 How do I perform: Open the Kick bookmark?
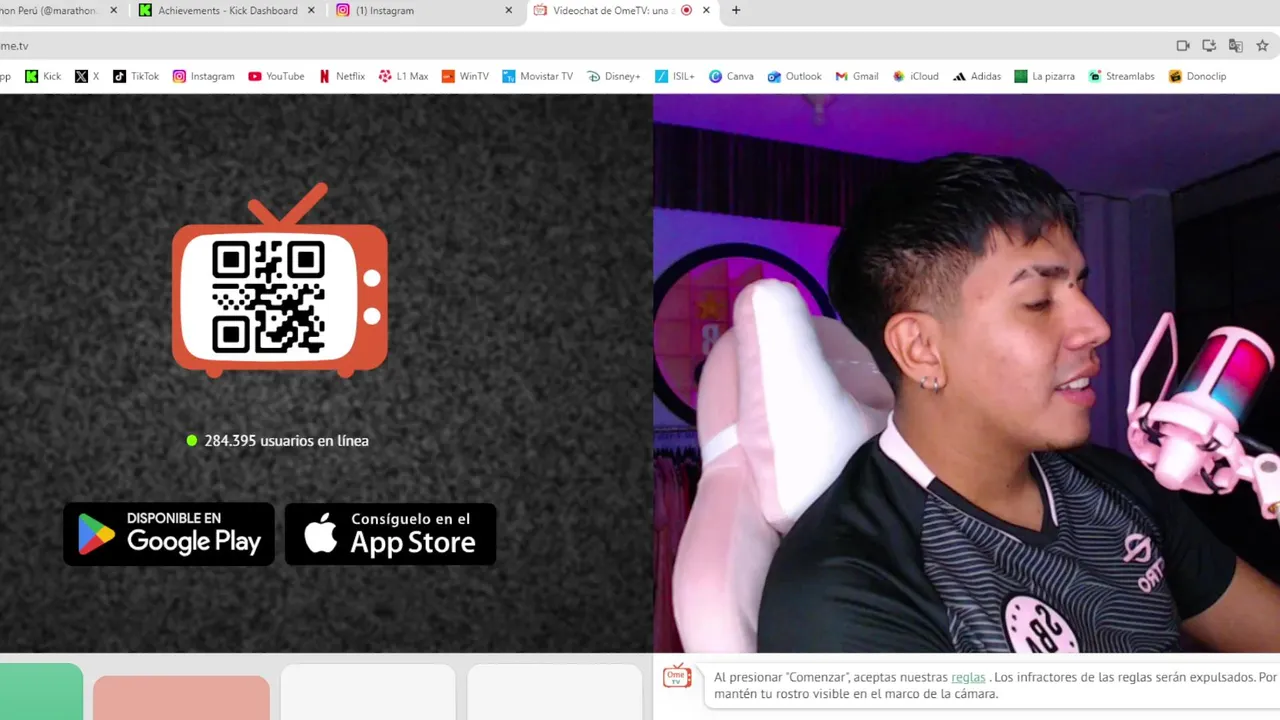coord(43,76)
